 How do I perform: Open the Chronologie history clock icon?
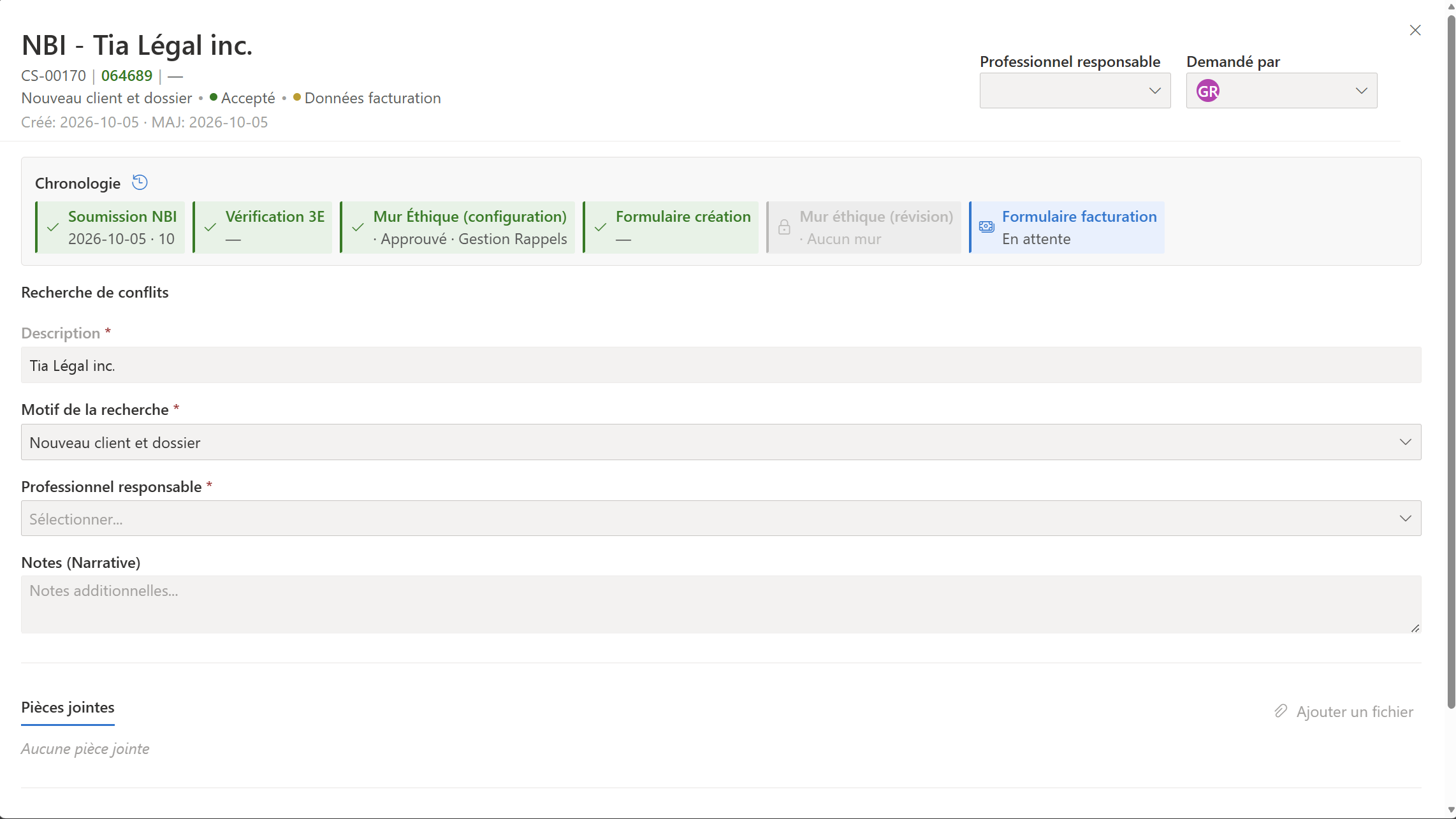click(x=140, y=183)
